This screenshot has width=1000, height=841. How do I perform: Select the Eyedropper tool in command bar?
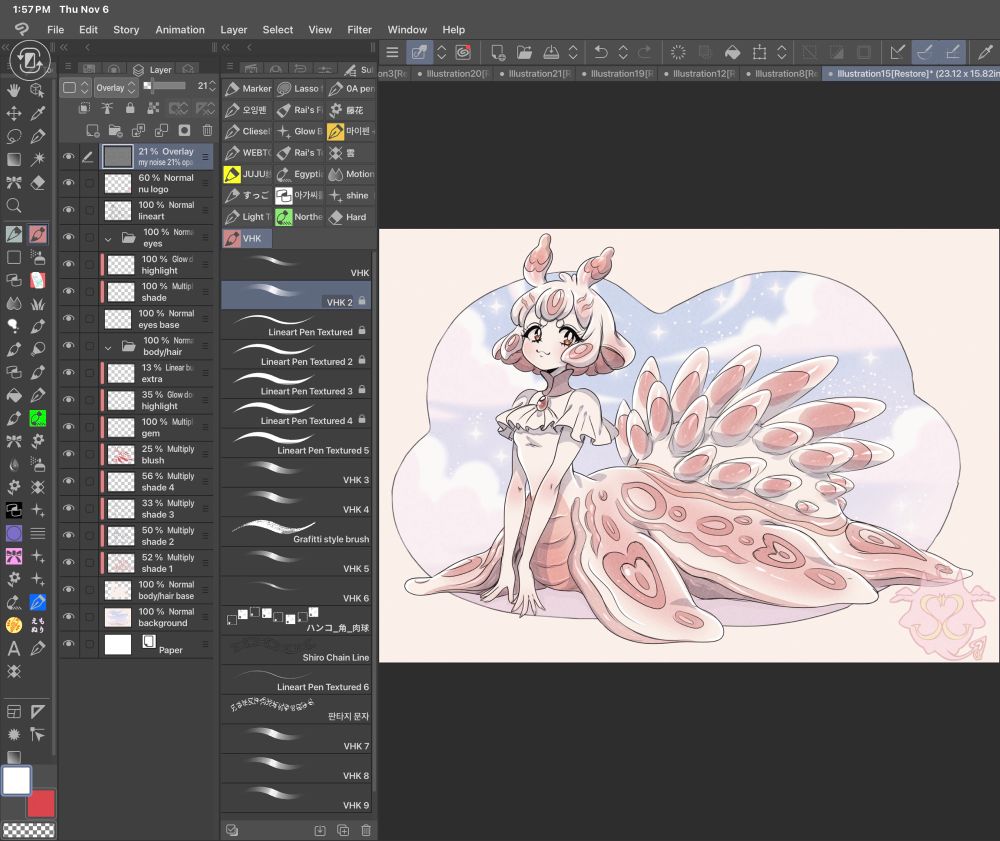[984, 52]
